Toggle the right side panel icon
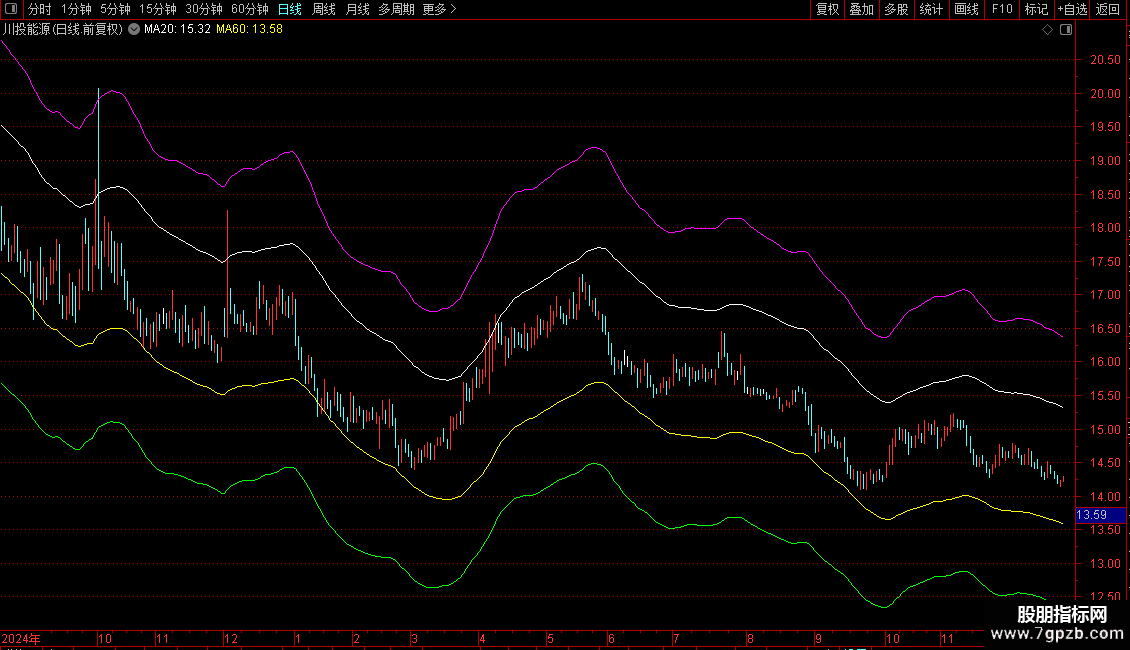Image resolution: width=1130 pixels, height=650 pixels. 1065,30
